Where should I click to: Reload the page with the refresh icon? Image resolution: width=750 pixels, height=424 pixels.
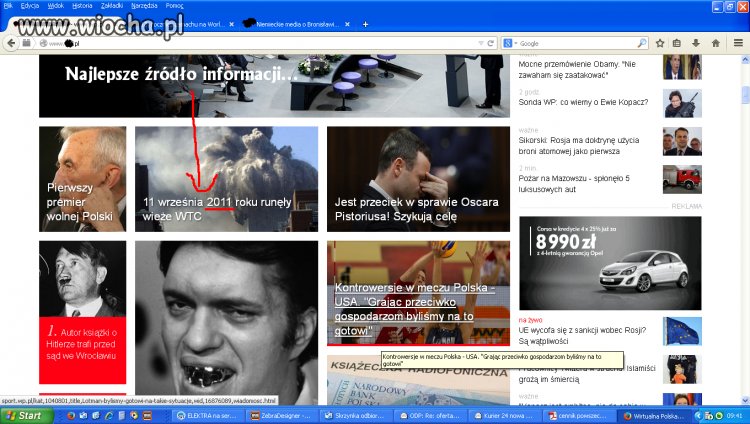click(x=491, y=43)
